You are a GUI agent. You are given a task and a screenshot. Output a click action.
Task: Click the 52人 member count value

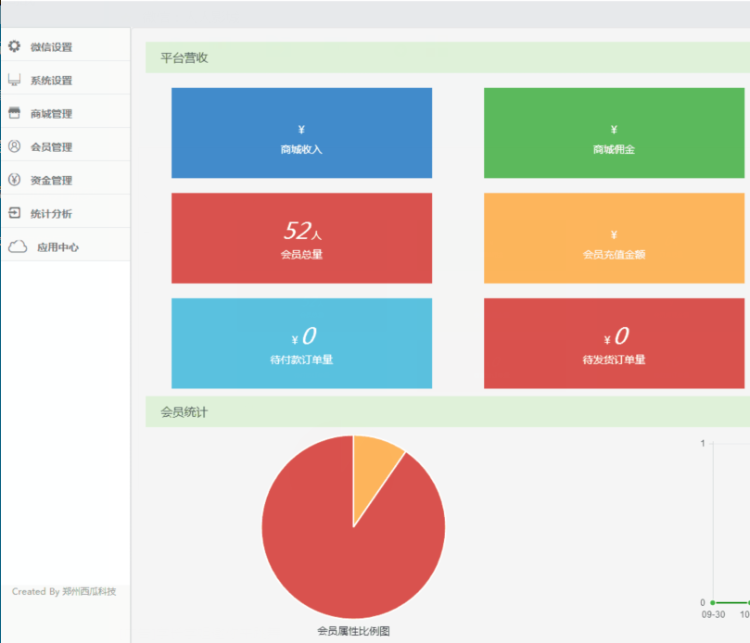pos(303,231)
